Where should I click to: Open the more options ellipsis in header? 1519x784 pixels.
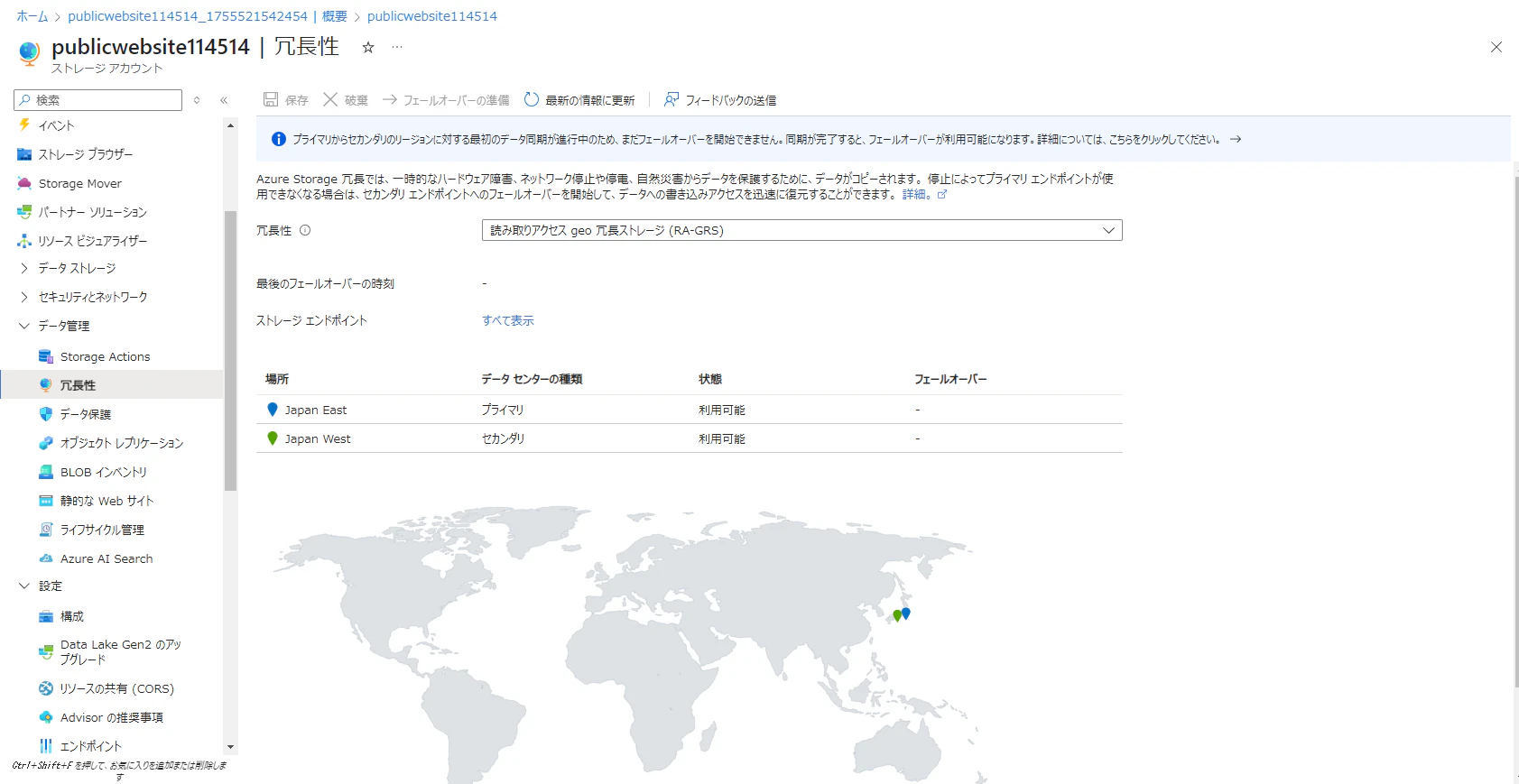397,47
